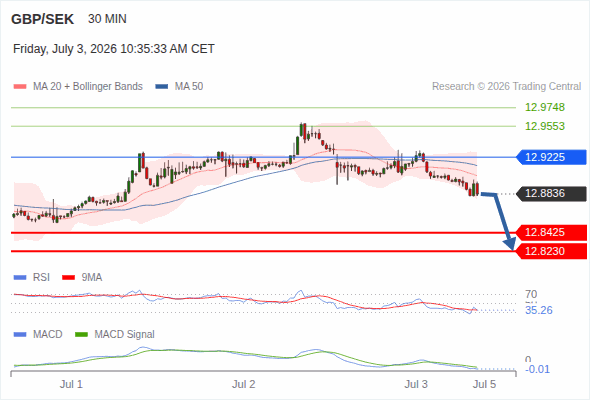Image resolution: width=590 pixels, height=400 pixels.
Task: Click the Jul 3 date axis label
Action: tap(416, 384)
